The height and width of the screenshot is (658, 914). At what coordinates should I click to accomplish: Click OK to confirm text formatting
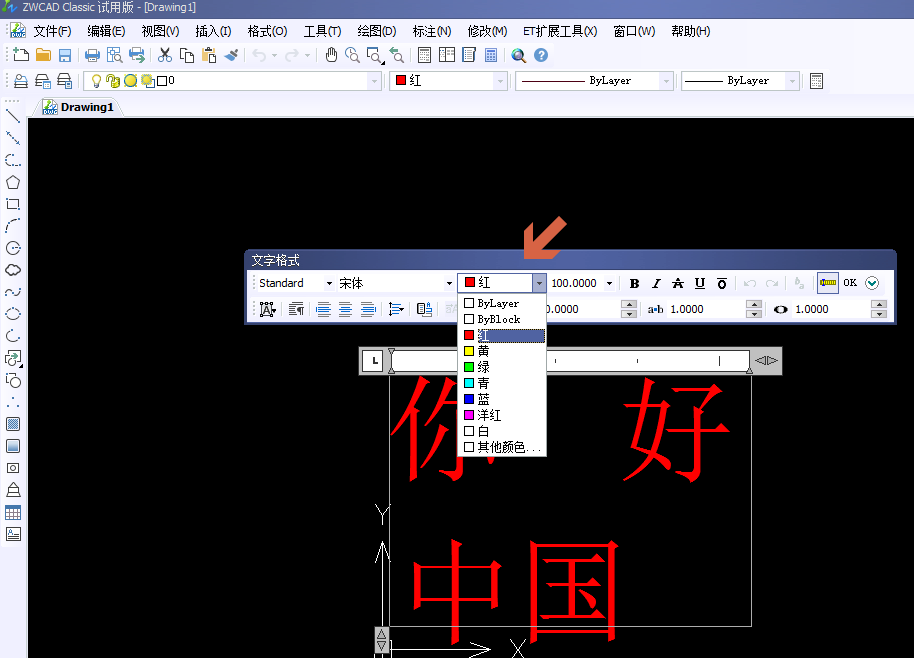click(848, 282)
